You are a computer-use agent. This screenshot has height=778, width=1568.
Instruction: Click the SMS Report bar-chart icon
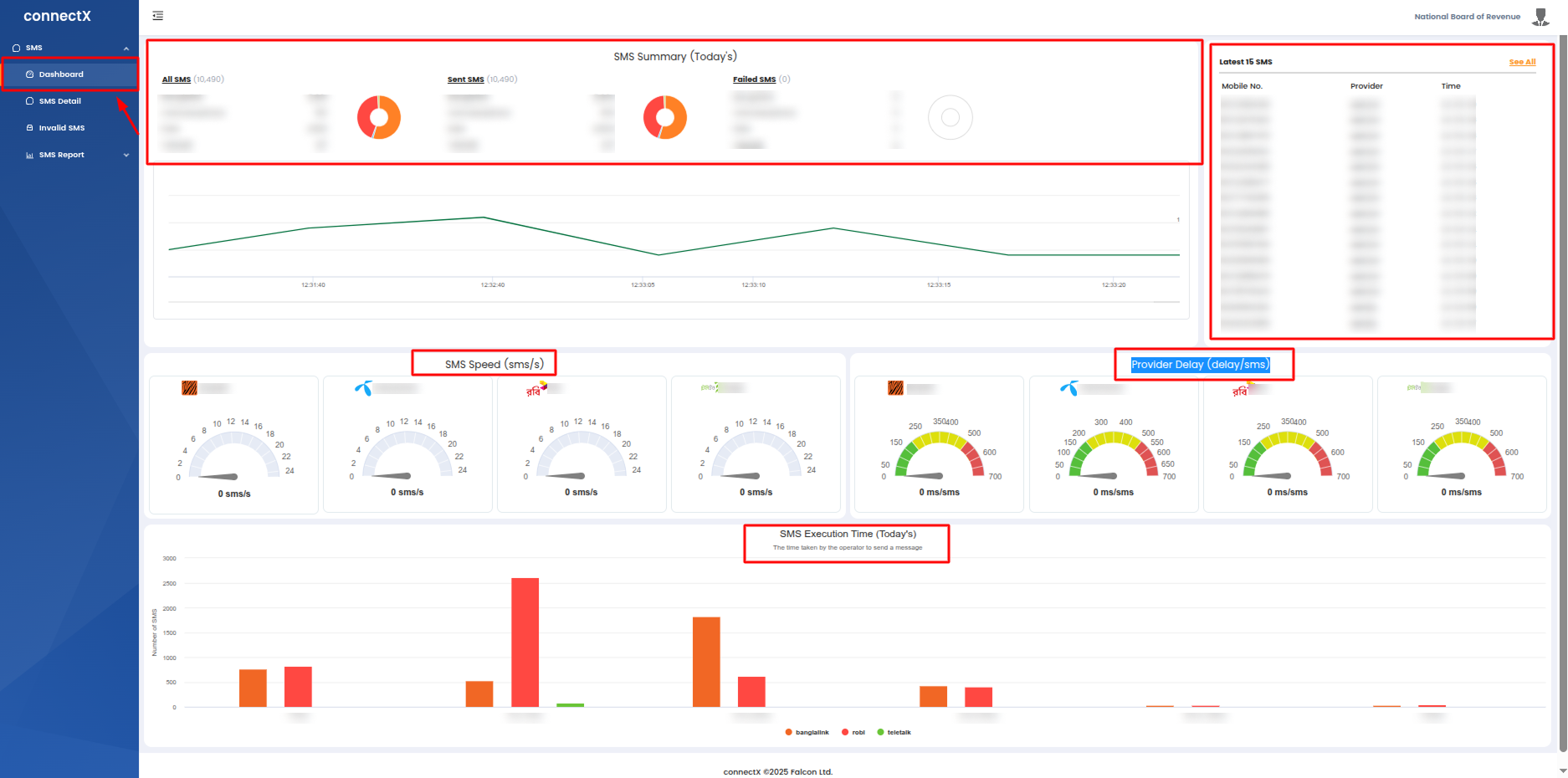coord(30,155)
